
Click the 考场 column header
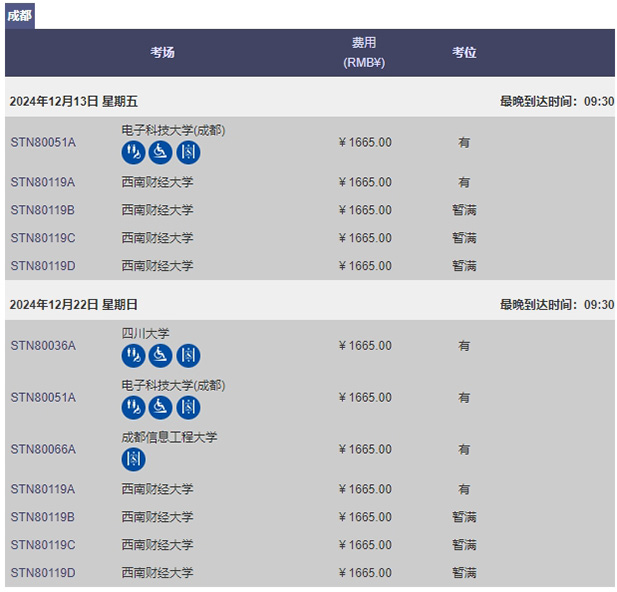click(x=162, y=52)
